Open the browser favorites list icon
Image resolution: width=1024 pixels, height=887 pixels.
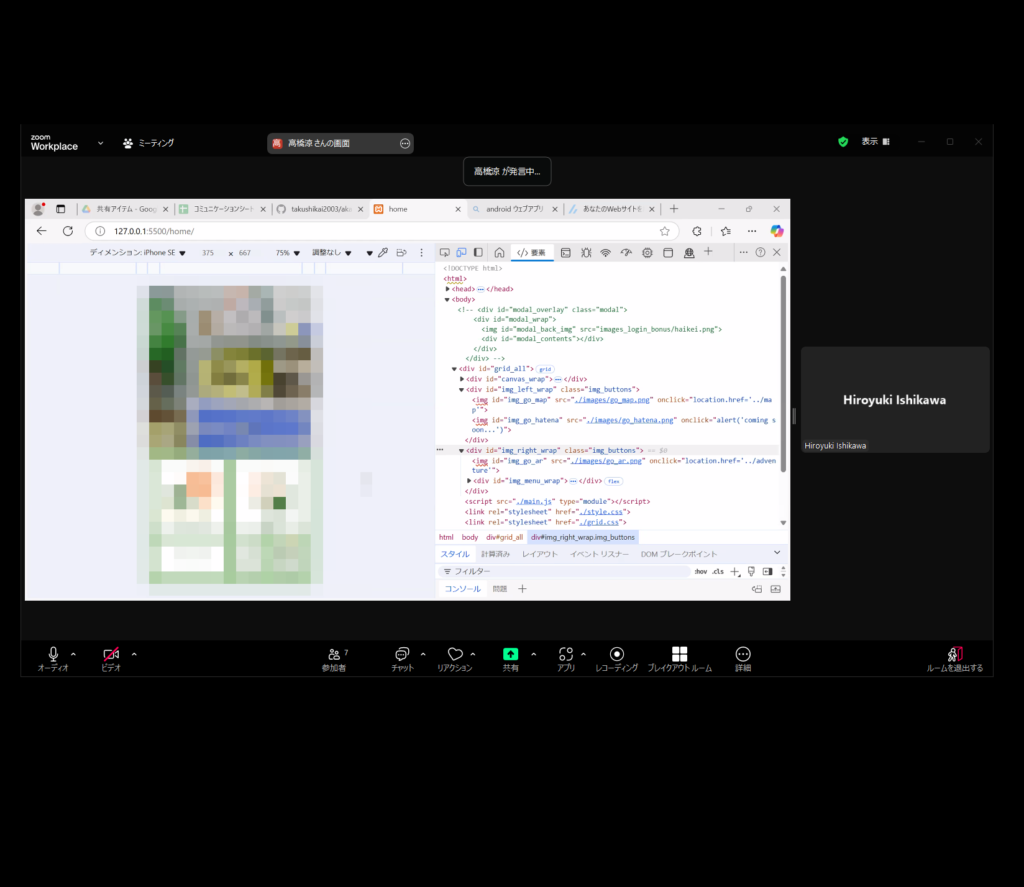click(726, 231)
